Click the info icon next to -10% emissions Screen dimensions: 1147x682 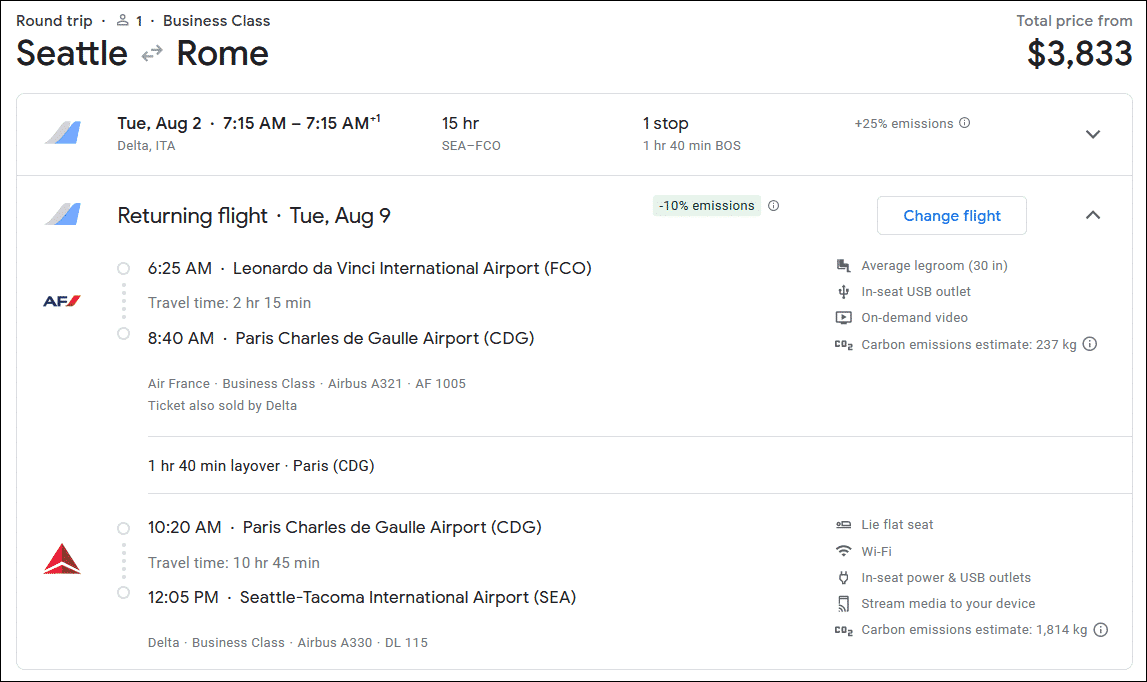(x=773, y=206)
